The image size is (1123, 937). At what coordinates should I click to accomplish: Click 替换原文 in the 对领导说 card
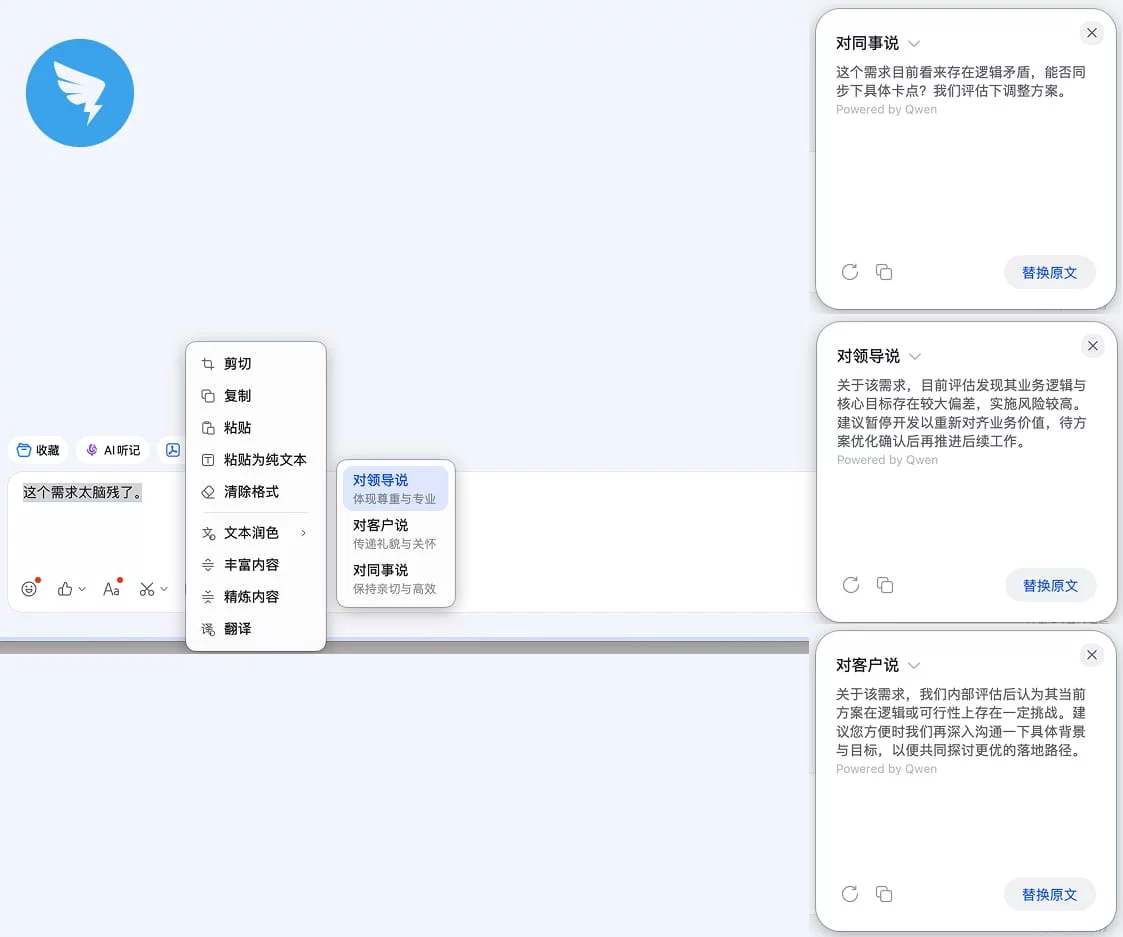(x=1051, y=585)
